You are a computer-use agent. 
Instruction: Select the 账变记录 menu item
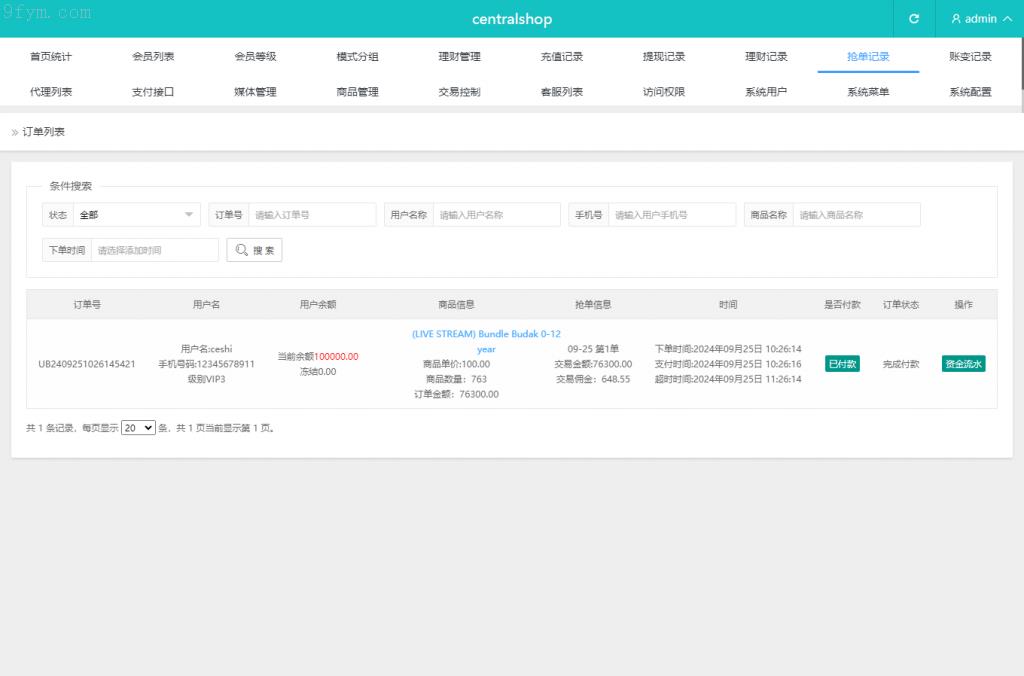click(x=970, y=57)
